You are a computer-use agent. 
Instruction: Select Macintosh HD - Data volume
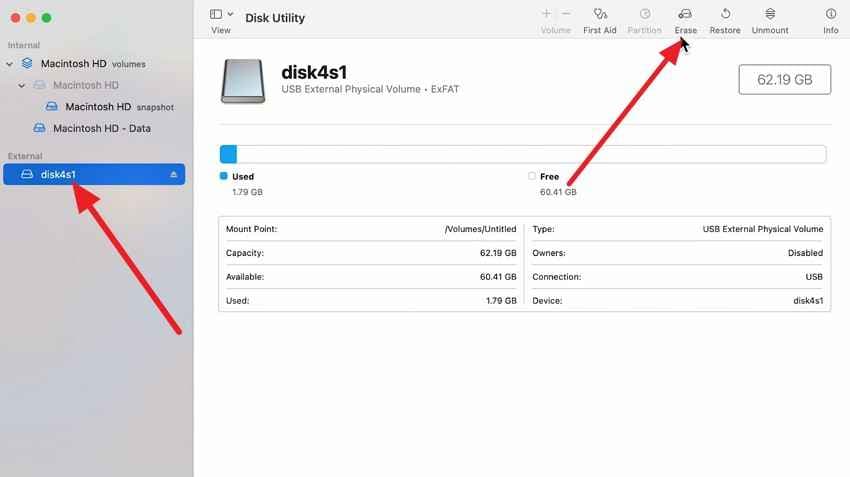coord(102,128)
